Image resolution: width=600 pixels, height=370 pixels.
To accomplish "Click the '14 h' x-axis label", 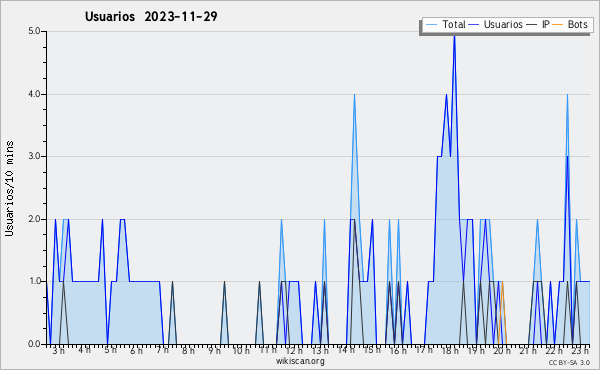I will pos(346,350).
